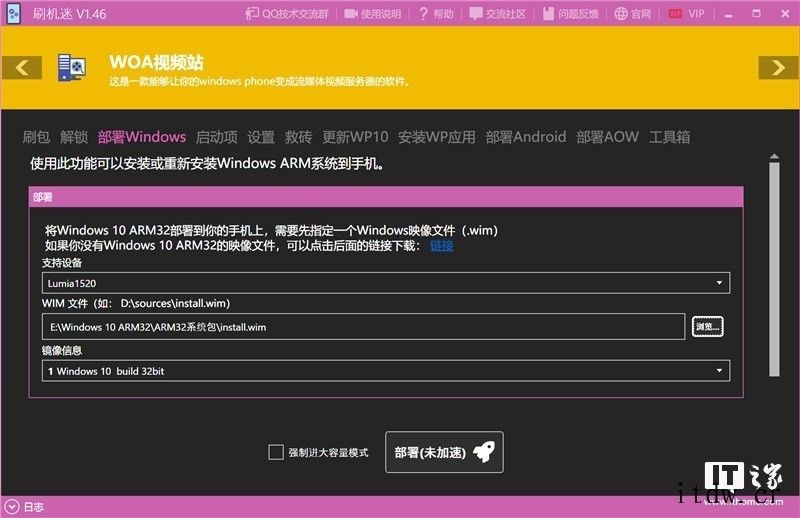Select 部署Windows tab
The width and height of the screenshot is (800, 518).
coord(142,137)
